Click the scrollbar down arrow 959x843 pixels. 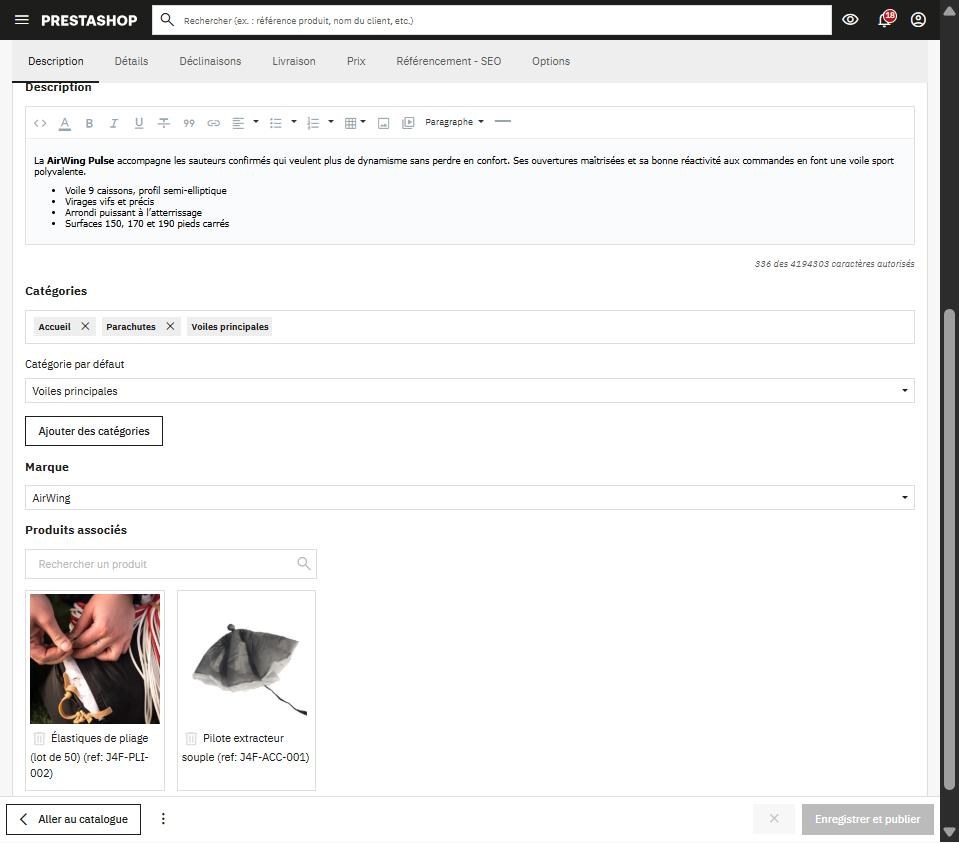coord(949,832)
